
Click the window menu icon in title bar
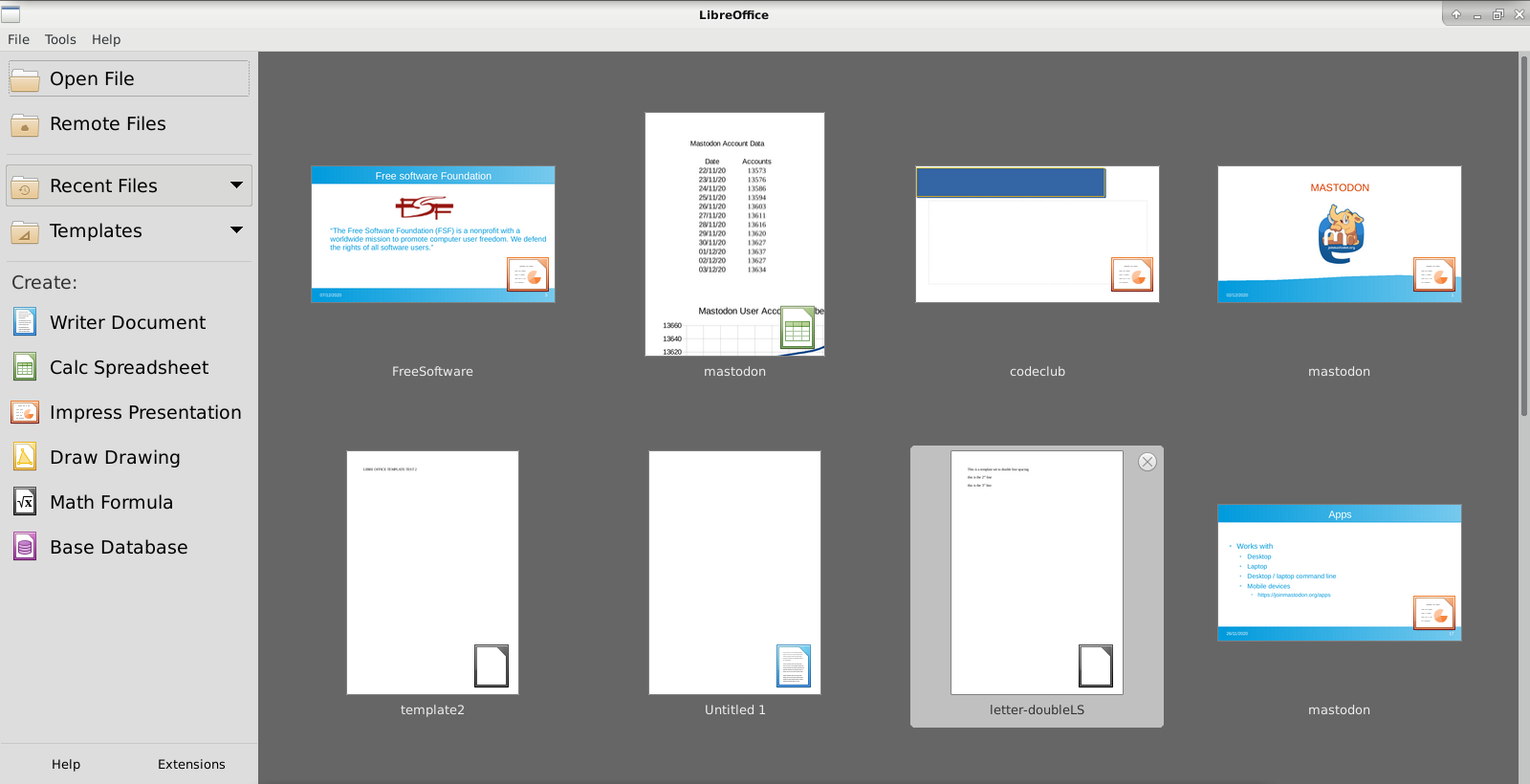11,14
